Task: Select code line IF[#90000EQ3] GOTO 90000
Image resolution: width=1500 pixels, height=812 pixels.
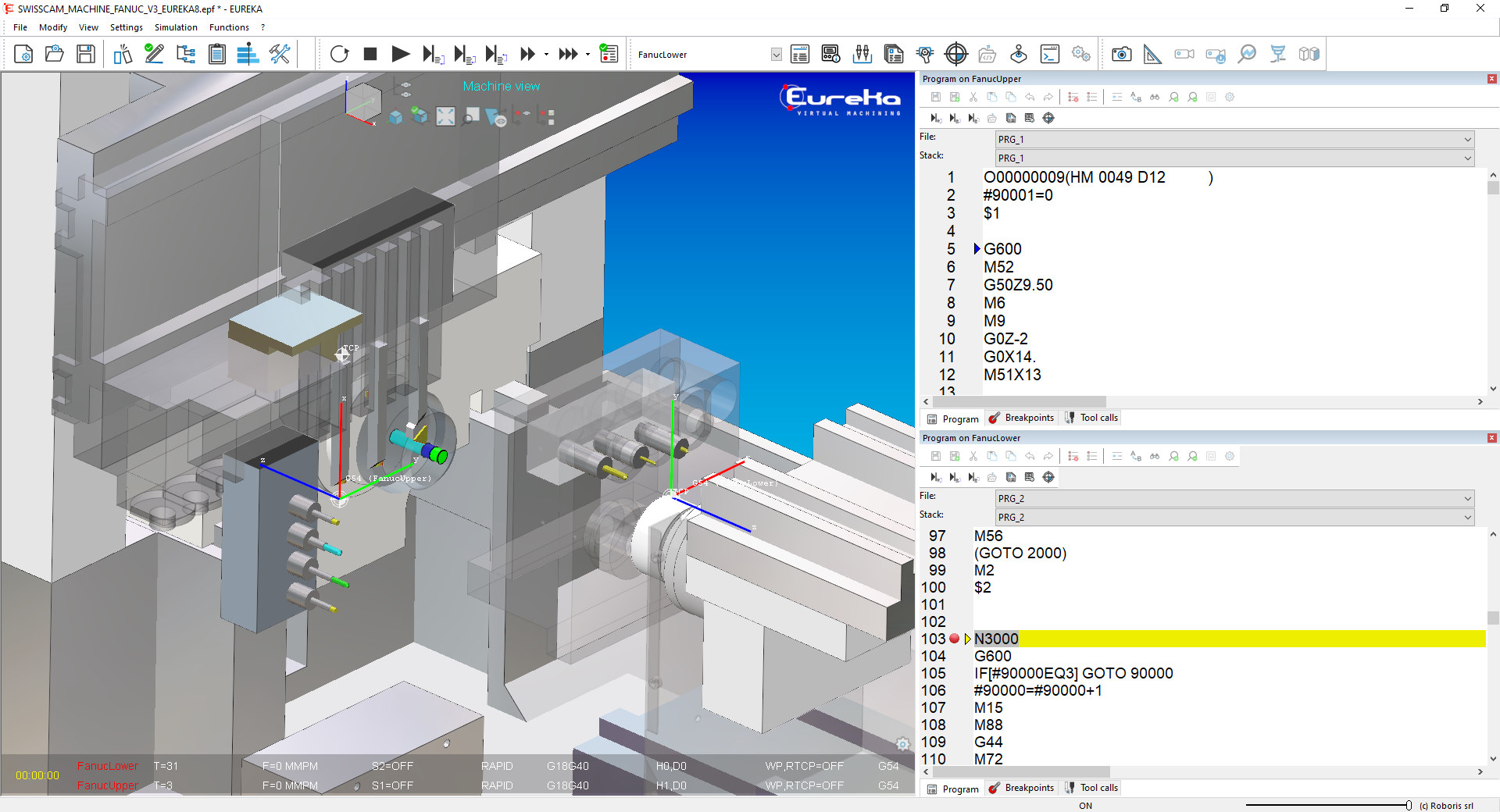Action: 1073,673
